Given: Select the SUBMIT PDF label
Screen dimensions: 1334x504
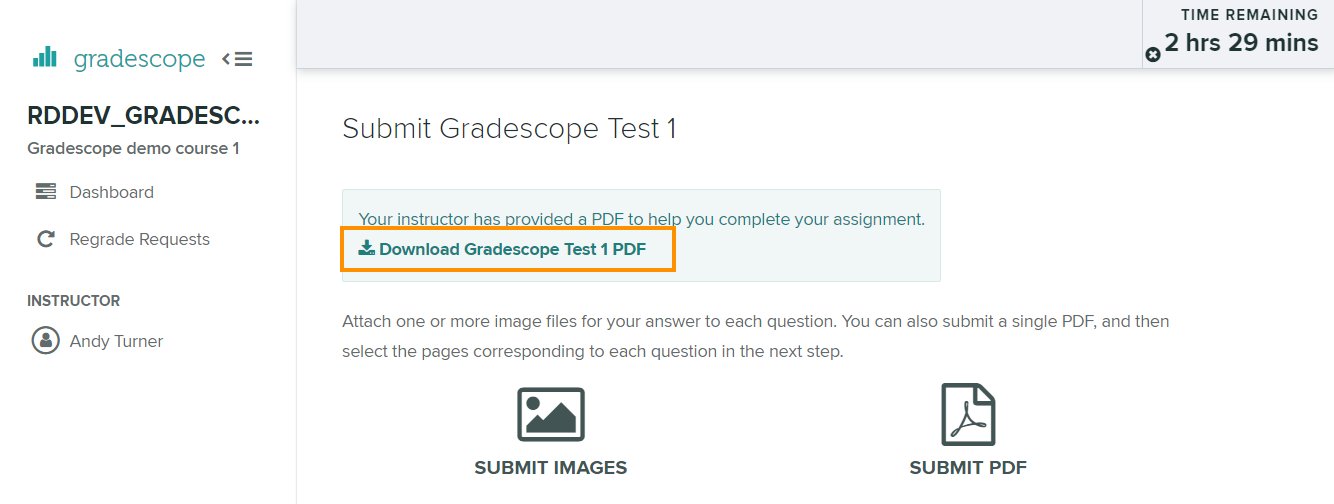Looking at the screenshot, I should pos(968,468).
